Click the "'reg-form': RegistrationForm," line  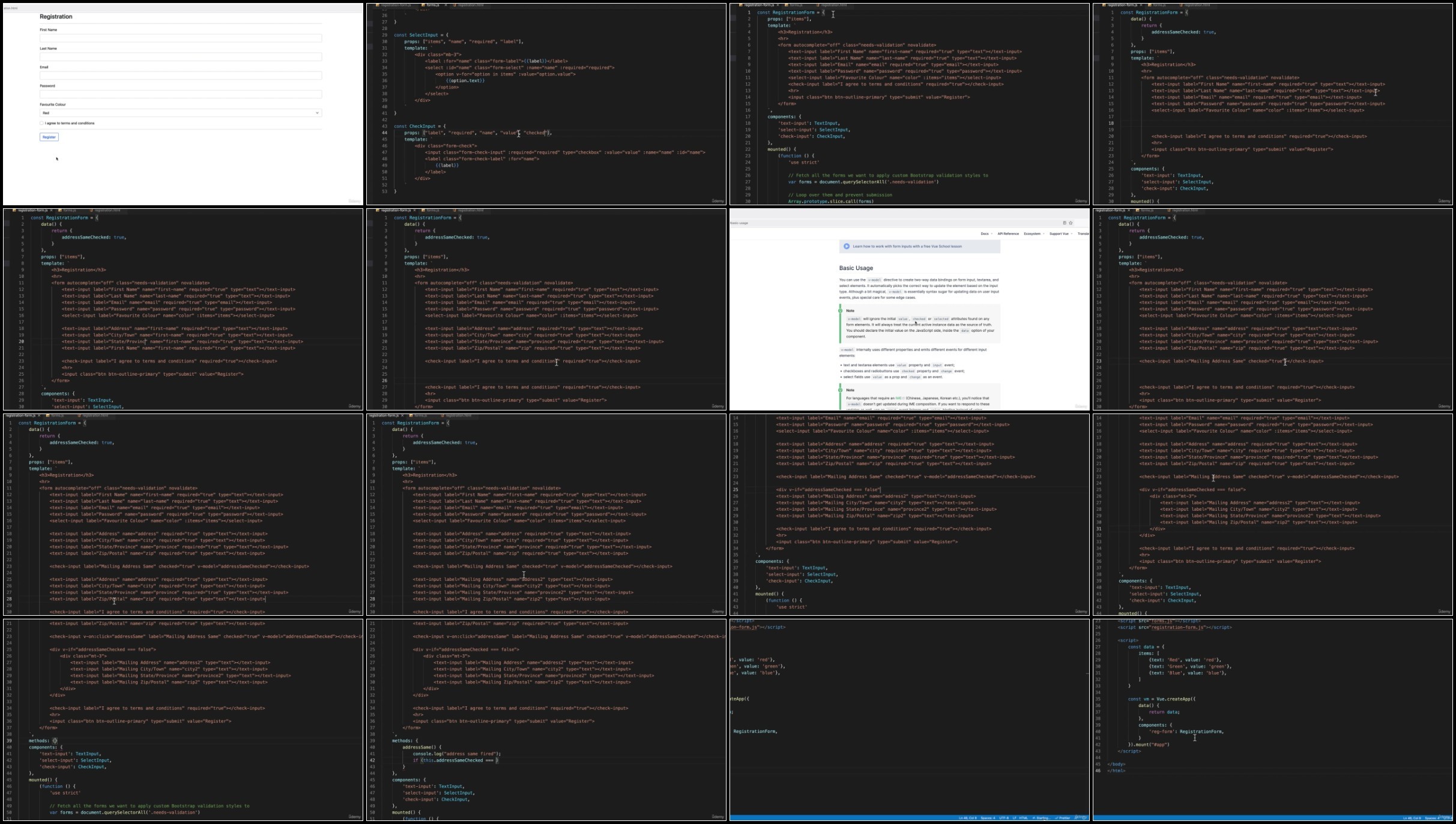(x=1186, y=732)
